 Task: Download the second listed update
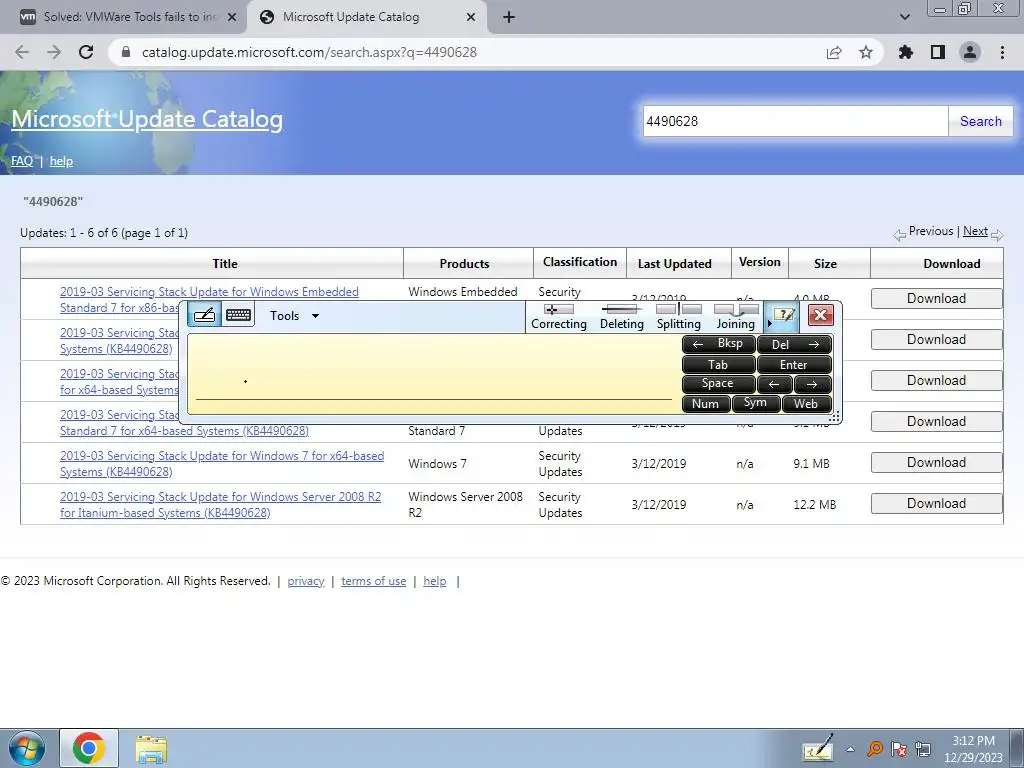coord(936,340)
